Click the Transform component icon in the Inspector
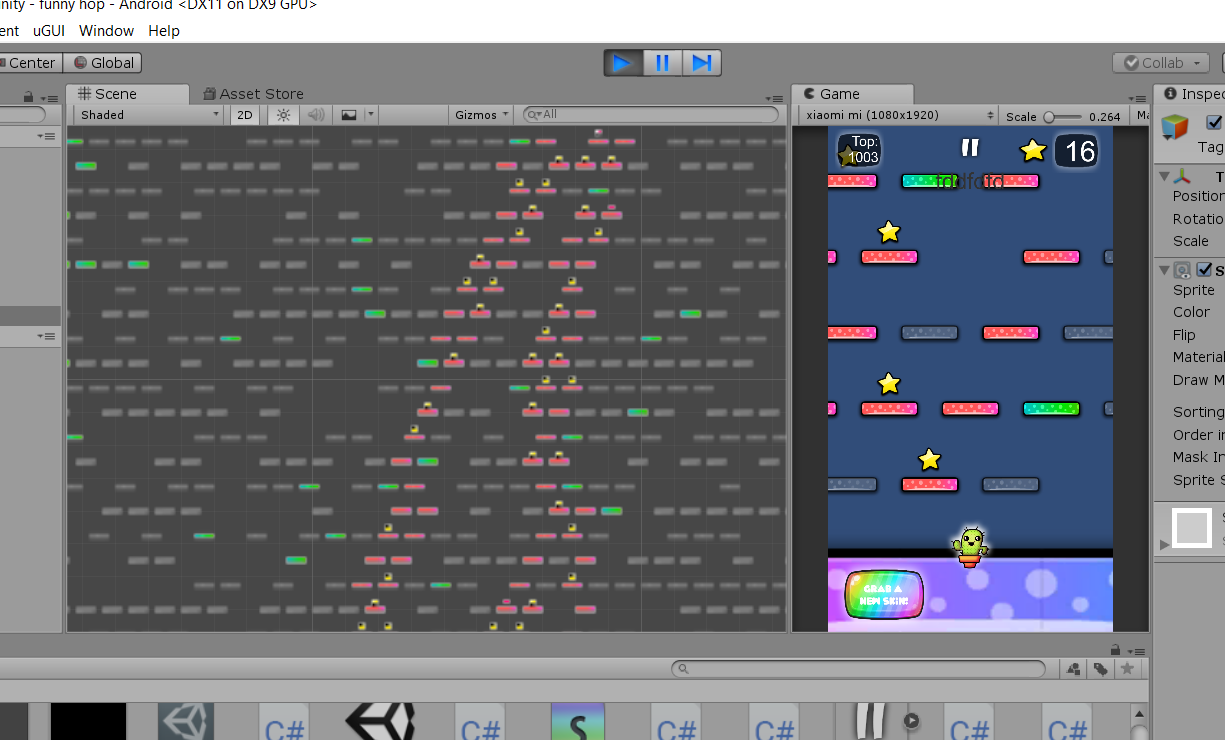This screenshot has height=740, width=1225. tap(1180, 178)
